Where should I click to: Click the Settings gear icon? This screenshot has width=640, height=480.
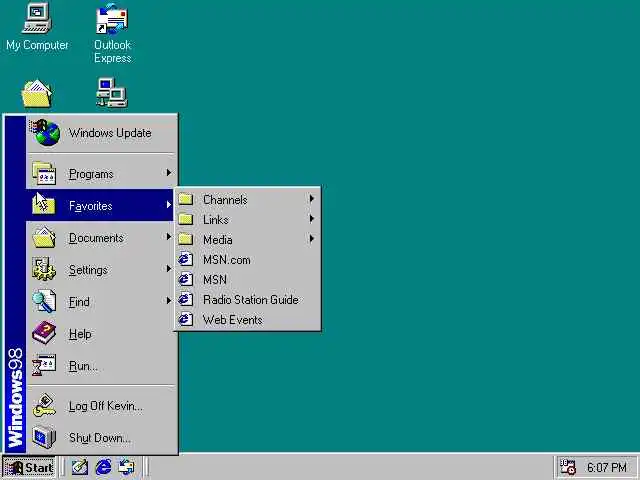click(x=44, y=269)
